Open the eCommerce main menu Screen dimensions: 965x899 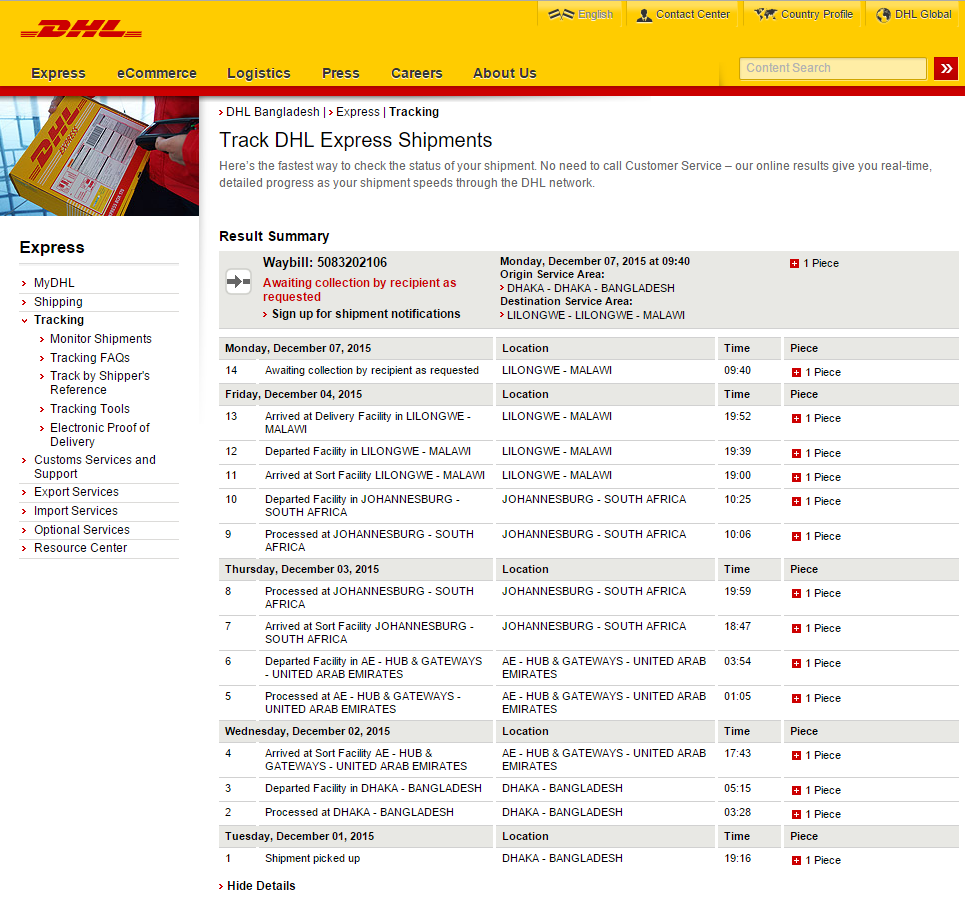[x=157, y=73]
